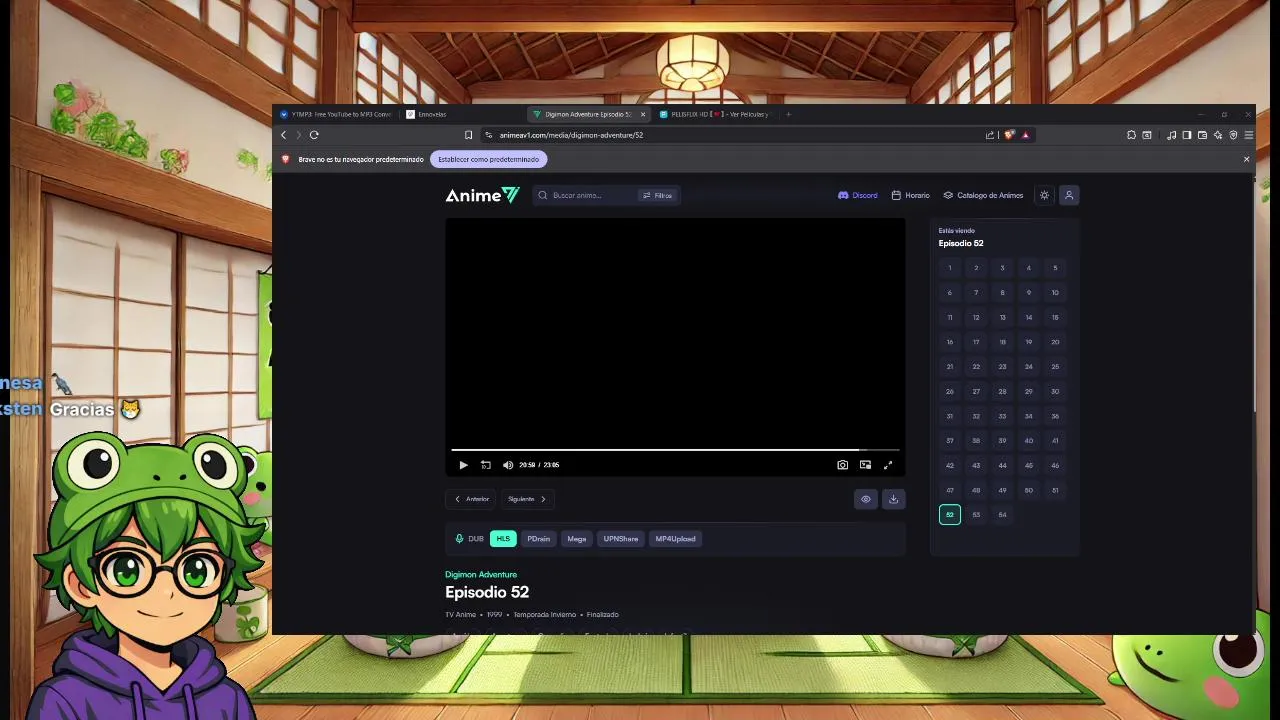Switch to the PELISFLIX HD browser tab

point(715,114)
